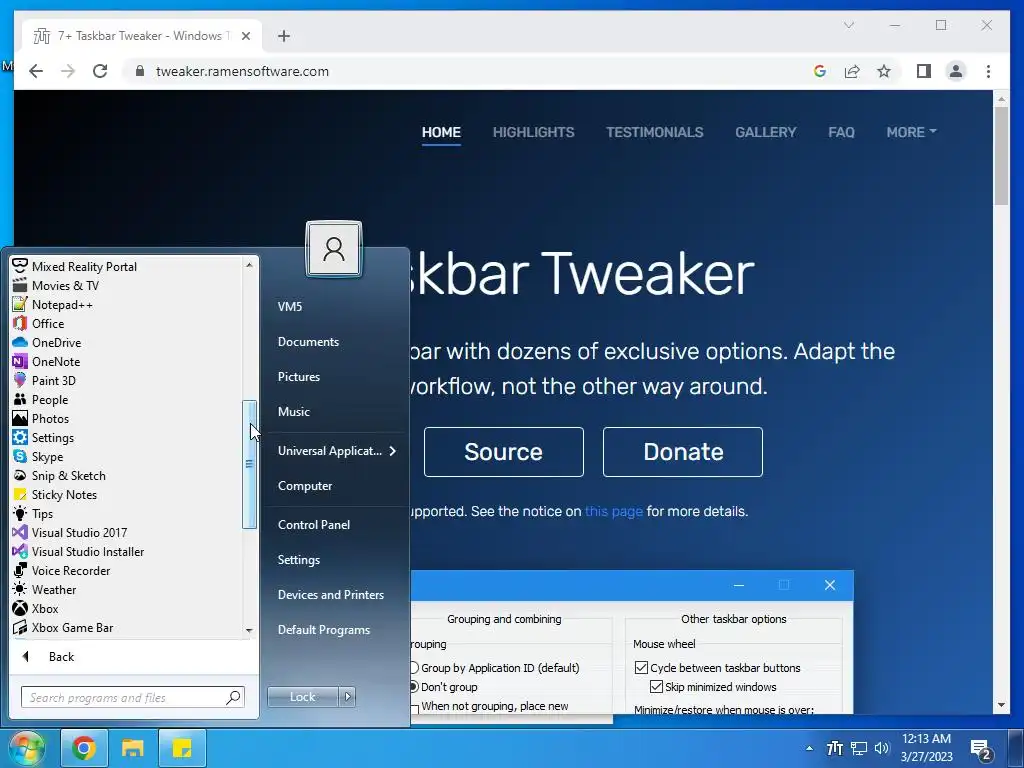Open Settings gear icon in programs list
Viewport: 1024px width, 768px height.
[20, 438]
